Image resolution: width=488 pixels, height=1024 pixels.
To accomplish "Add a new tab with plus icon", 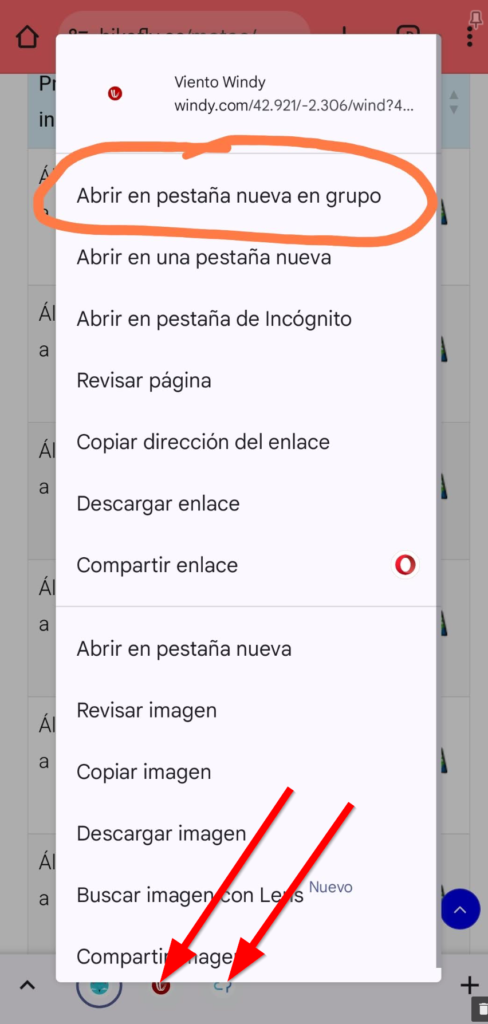I will point(469,985).
